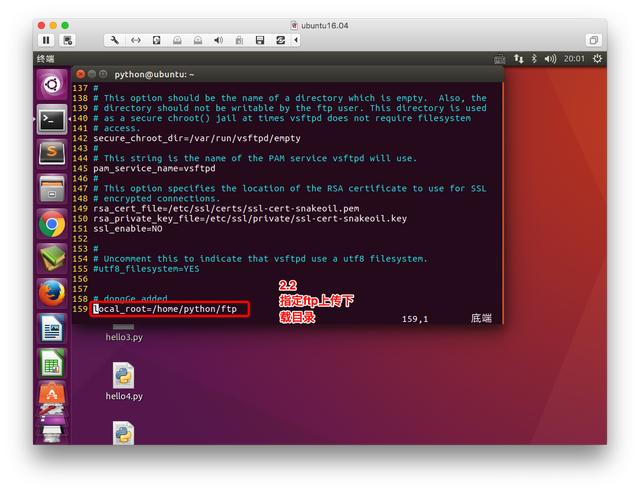Click the 终端 app menu label
The width and height of the screenshot is (640, 492).
45,59
